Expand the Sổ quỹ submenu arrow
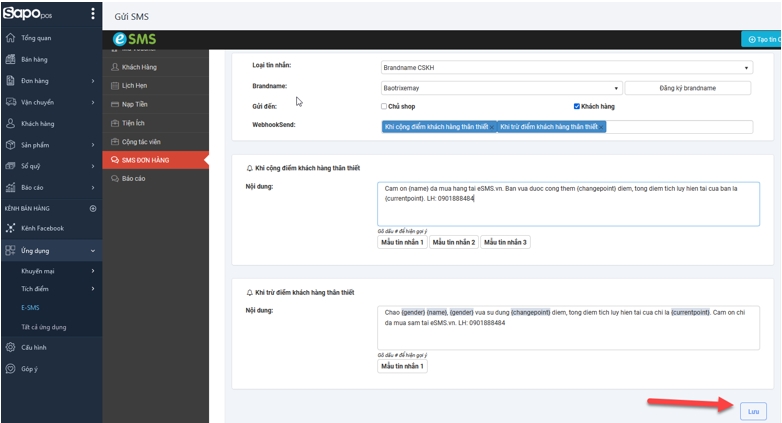This screenshot has height=423, width=782. [x=93, y=166]
